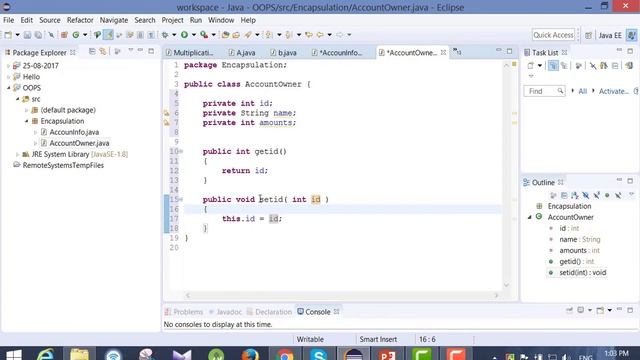
Task: Click the Quick Access field
Action: point(553,35)
